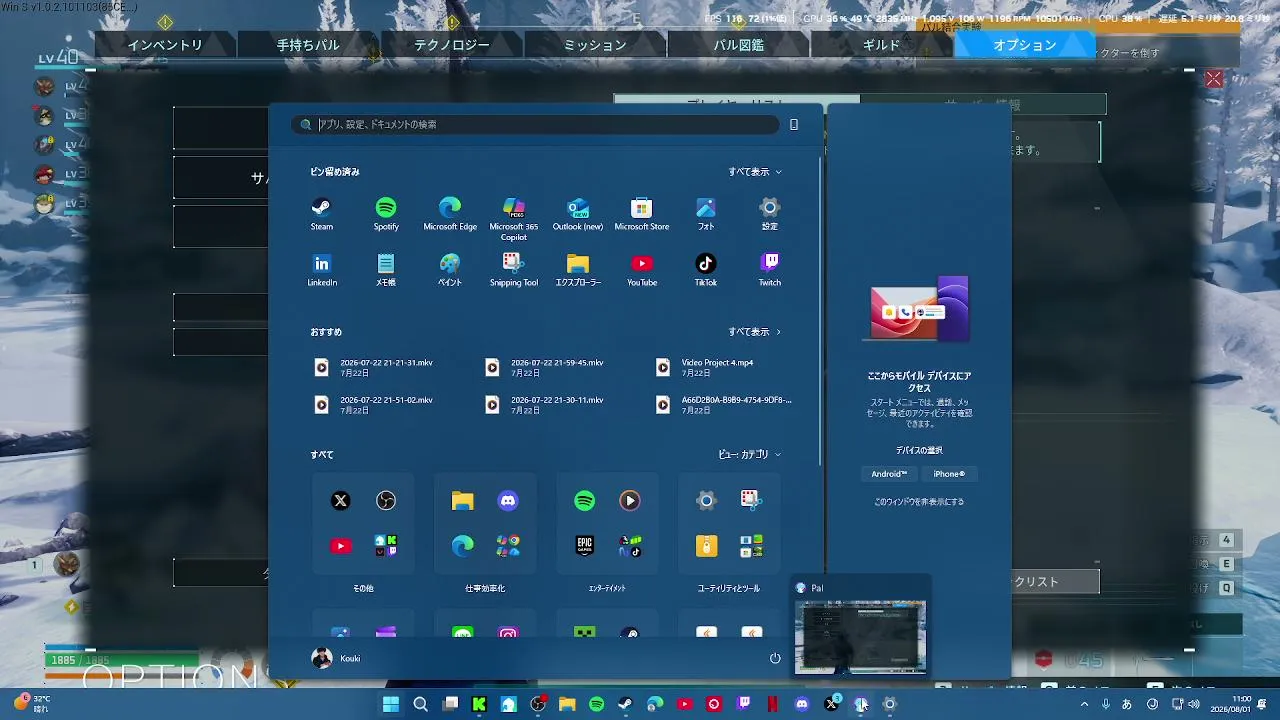Open メモ帳 (Notepad) pinned app

(386, 270)
